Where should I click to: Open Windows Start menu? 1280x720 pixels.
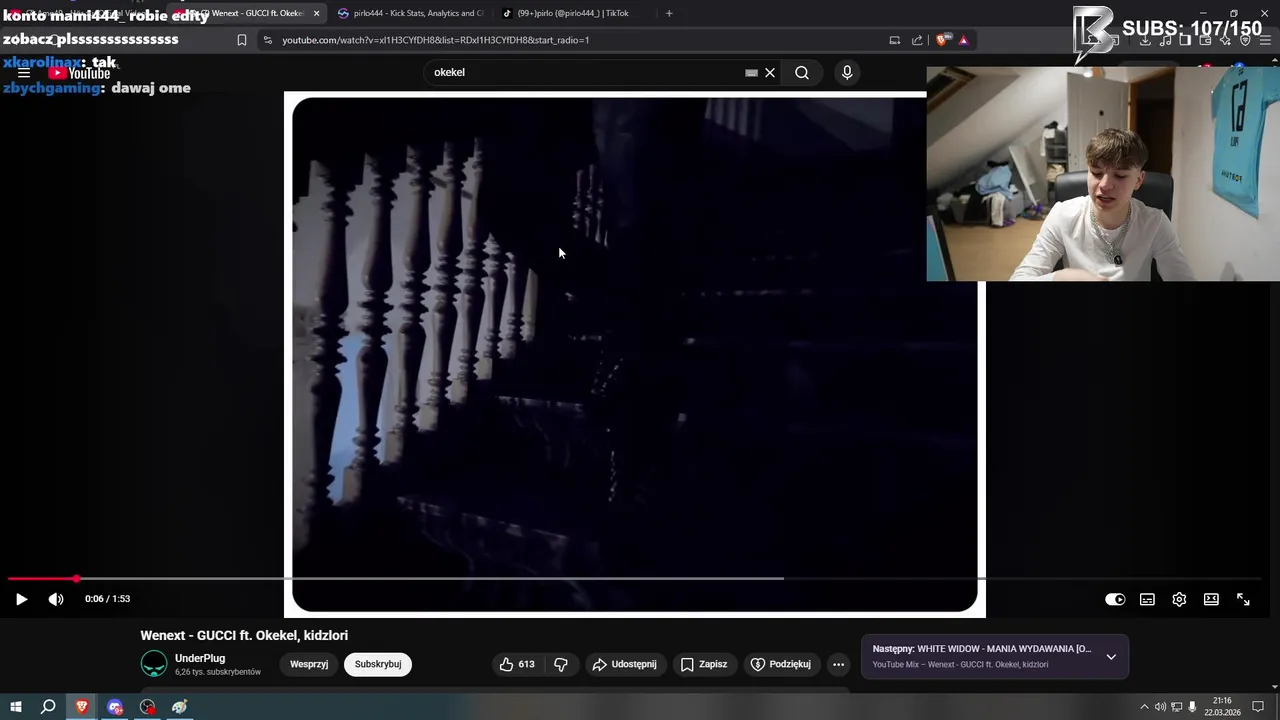(15, 707)
